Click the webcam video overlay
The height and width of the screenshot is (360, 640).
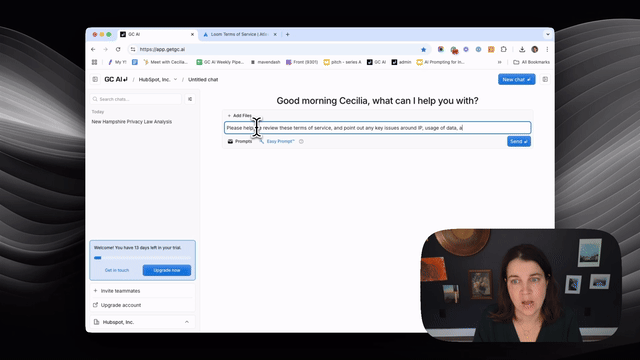click(x=521, y=285)
